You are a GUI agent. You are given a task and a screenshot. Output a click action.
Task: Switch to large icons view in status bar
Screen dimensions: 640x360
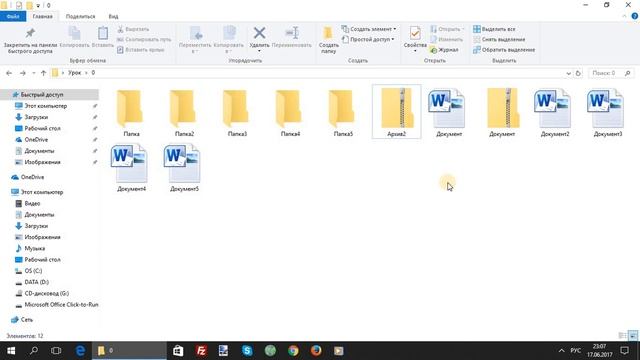pos(633,336)
